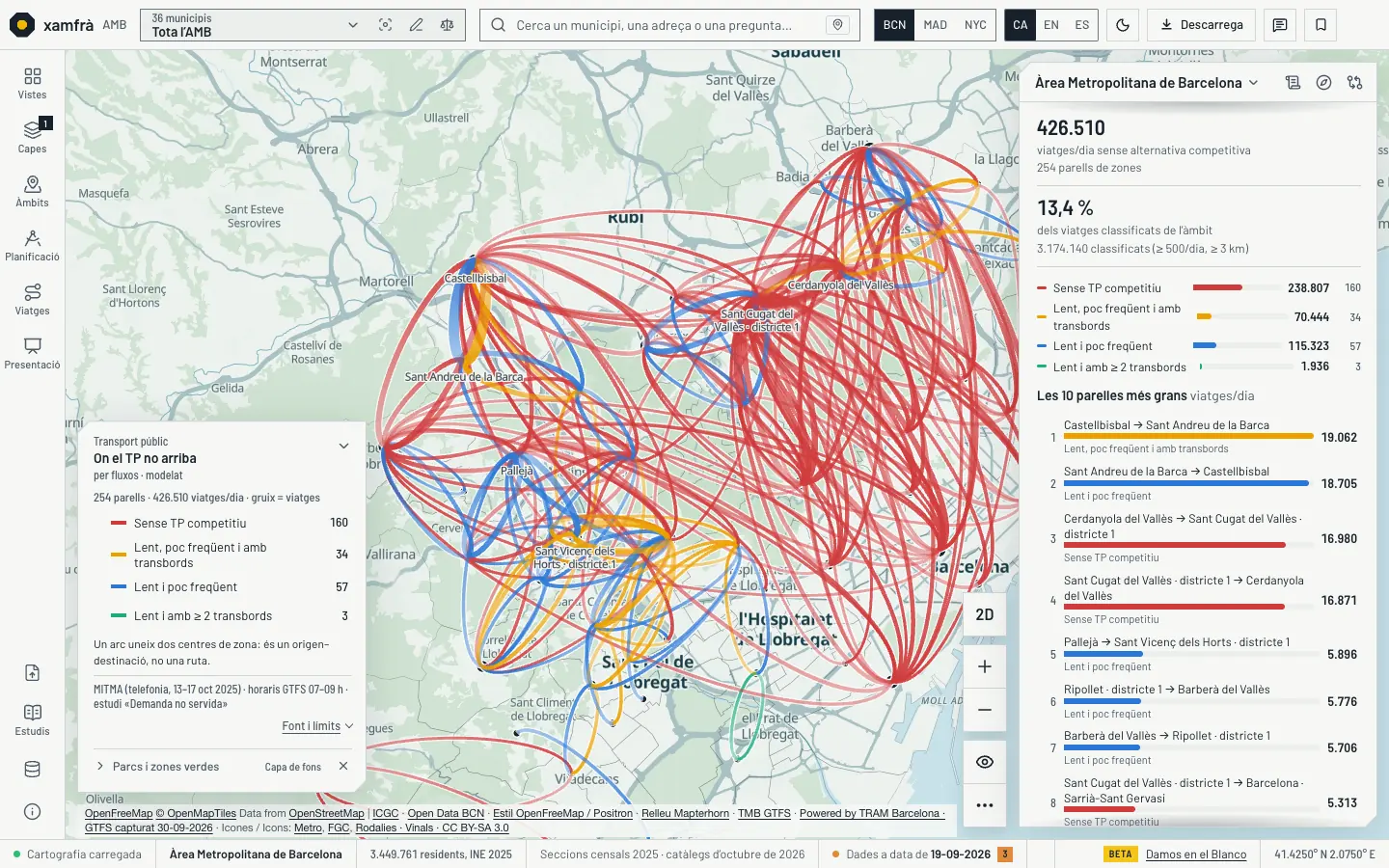This screenshot has width=1389, height=868.
Task: Switch city to MAD
Action: pos(935,25)
